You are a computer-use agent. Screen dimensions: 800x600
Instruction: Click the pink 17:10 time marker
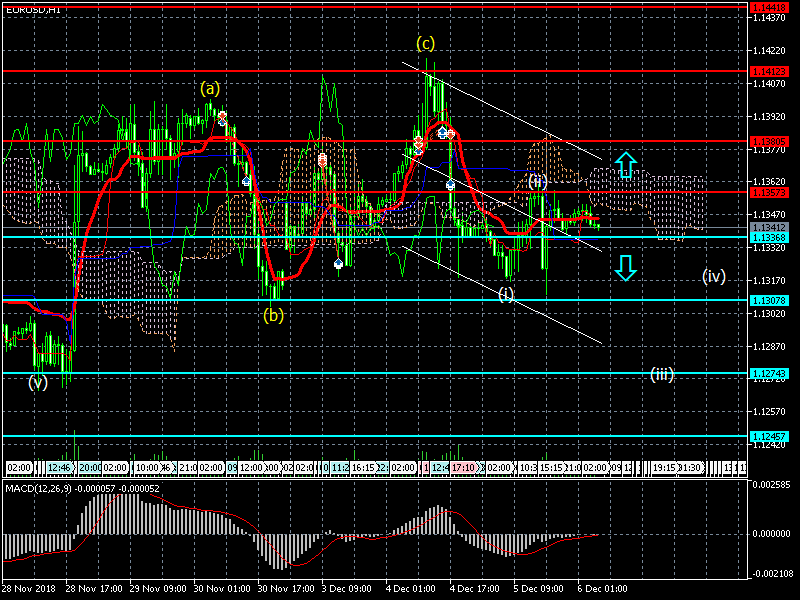click(463, 467)
